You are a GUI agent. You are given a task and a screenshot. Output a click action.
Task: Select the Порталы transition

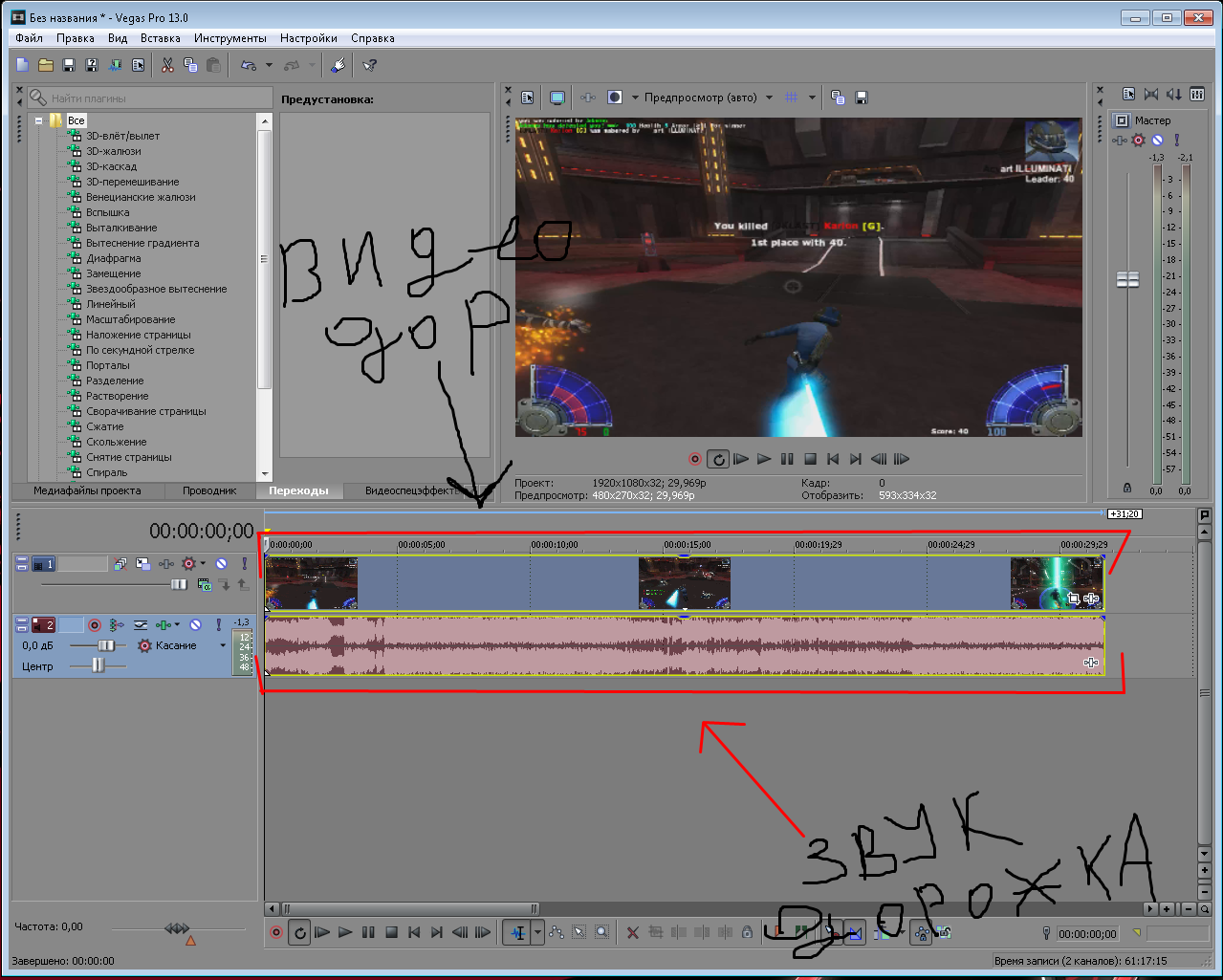point(107,365)
